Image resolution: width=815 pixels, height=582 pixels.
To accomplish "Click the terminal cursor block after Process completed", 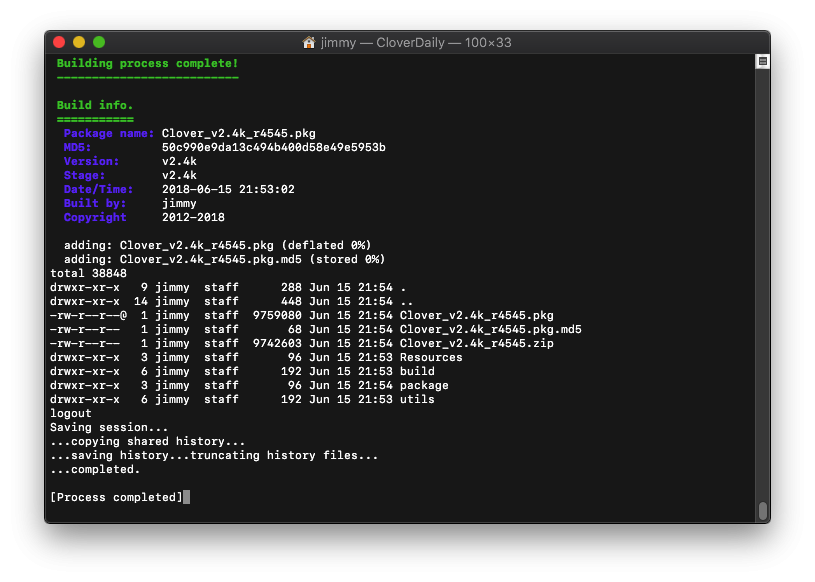I will pos(187,497).
